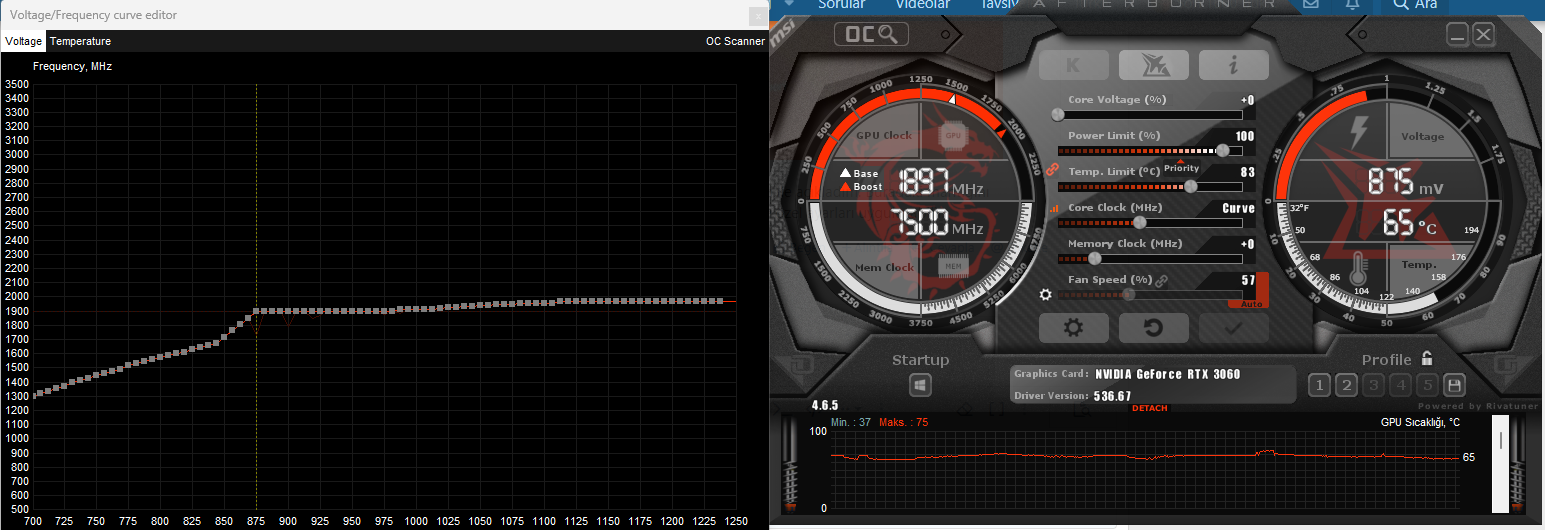Click OC Scanner in the curve editor
Image resolution: width=1545 pixels, height=530 pixels.
click(x=735, y=41)
